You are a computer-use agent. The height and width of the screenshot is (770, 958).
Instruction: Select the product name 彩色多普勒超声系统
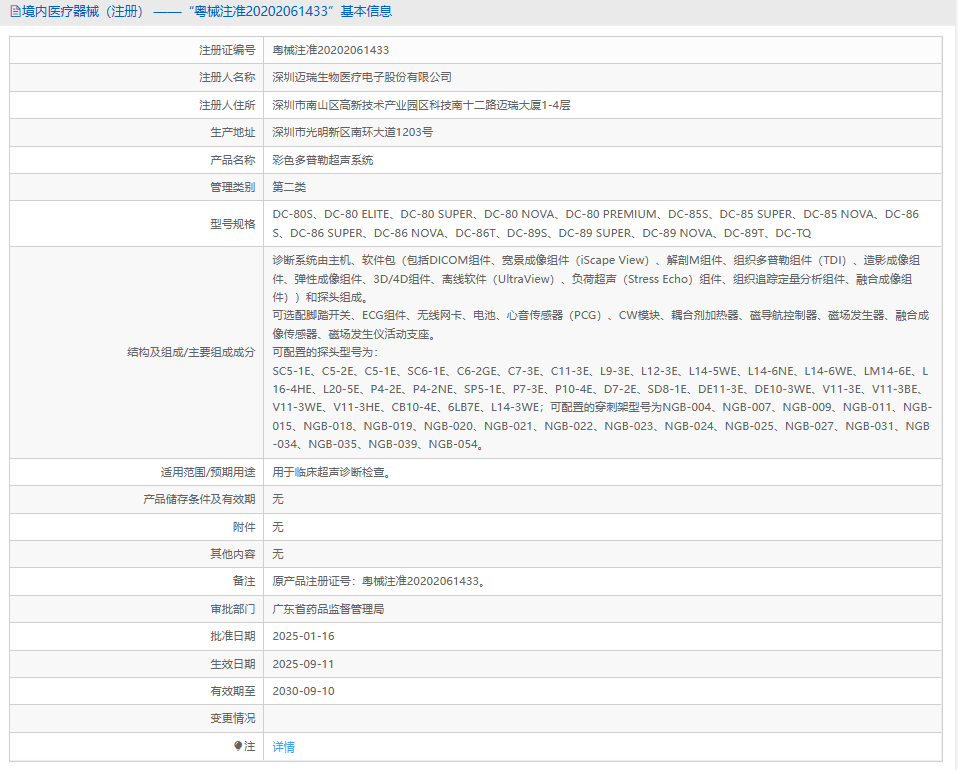coord(323,160)
